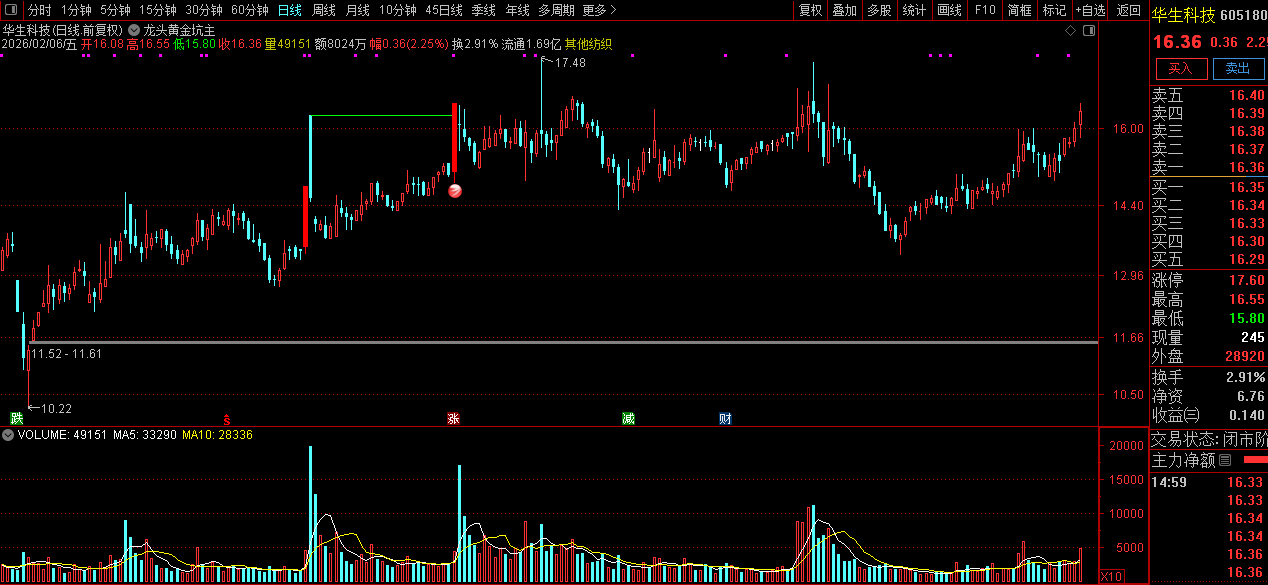Click the red 买入 buy button

(1181, 68)
